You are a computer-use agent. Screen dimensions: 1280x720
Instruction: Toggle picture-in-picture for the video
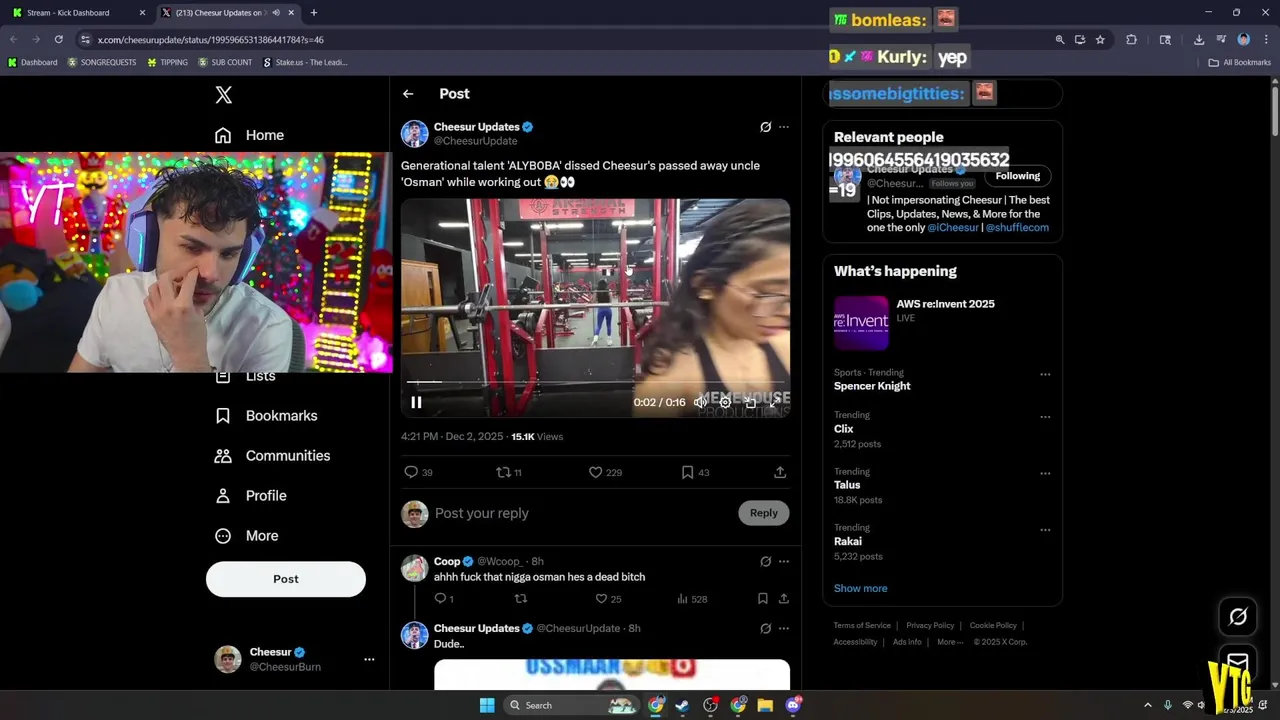750,402
